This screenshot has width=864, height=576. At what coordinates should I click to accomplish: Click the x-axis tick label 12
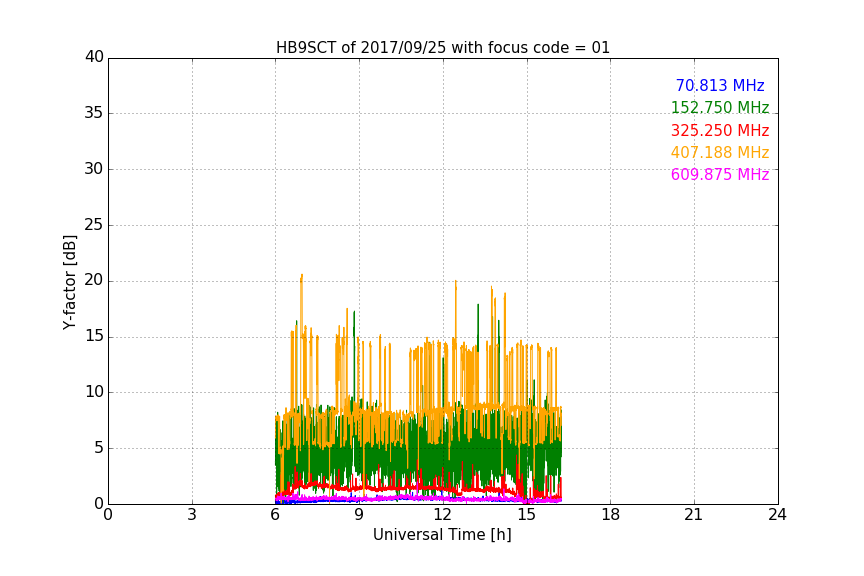point(442,515)
